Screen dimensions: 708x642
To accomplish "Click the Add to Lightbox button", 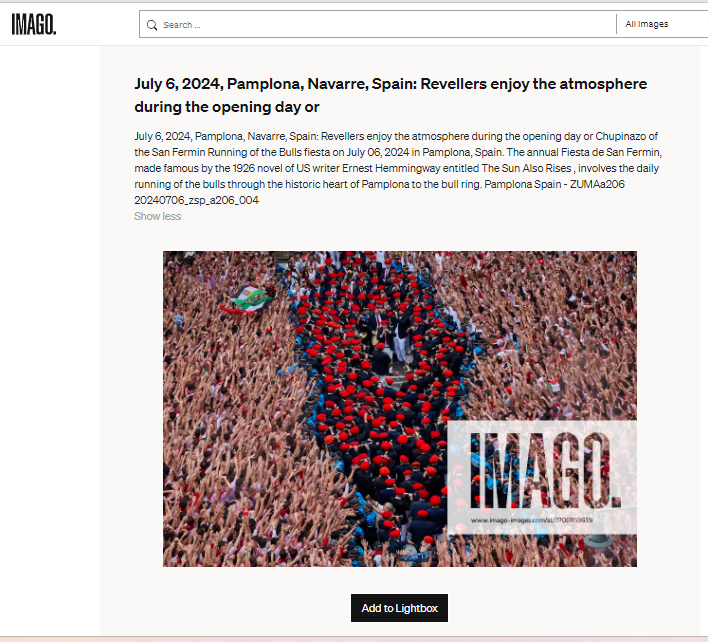I will [399, 608].
